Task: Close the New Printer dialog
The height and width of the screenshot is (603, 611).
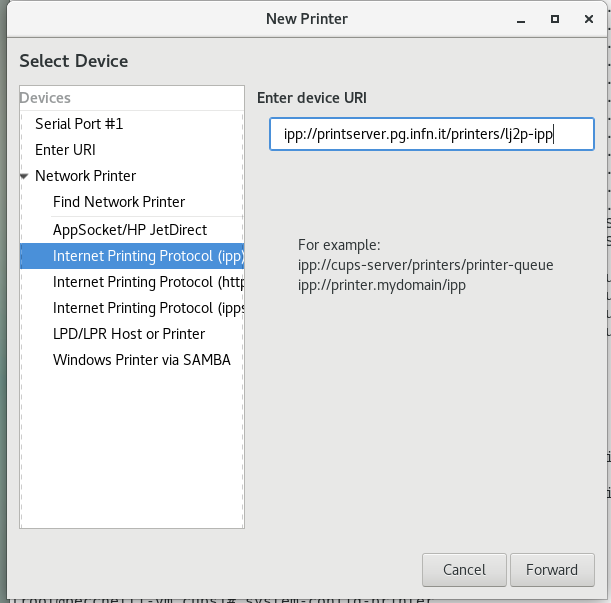Action: (589, 19)
